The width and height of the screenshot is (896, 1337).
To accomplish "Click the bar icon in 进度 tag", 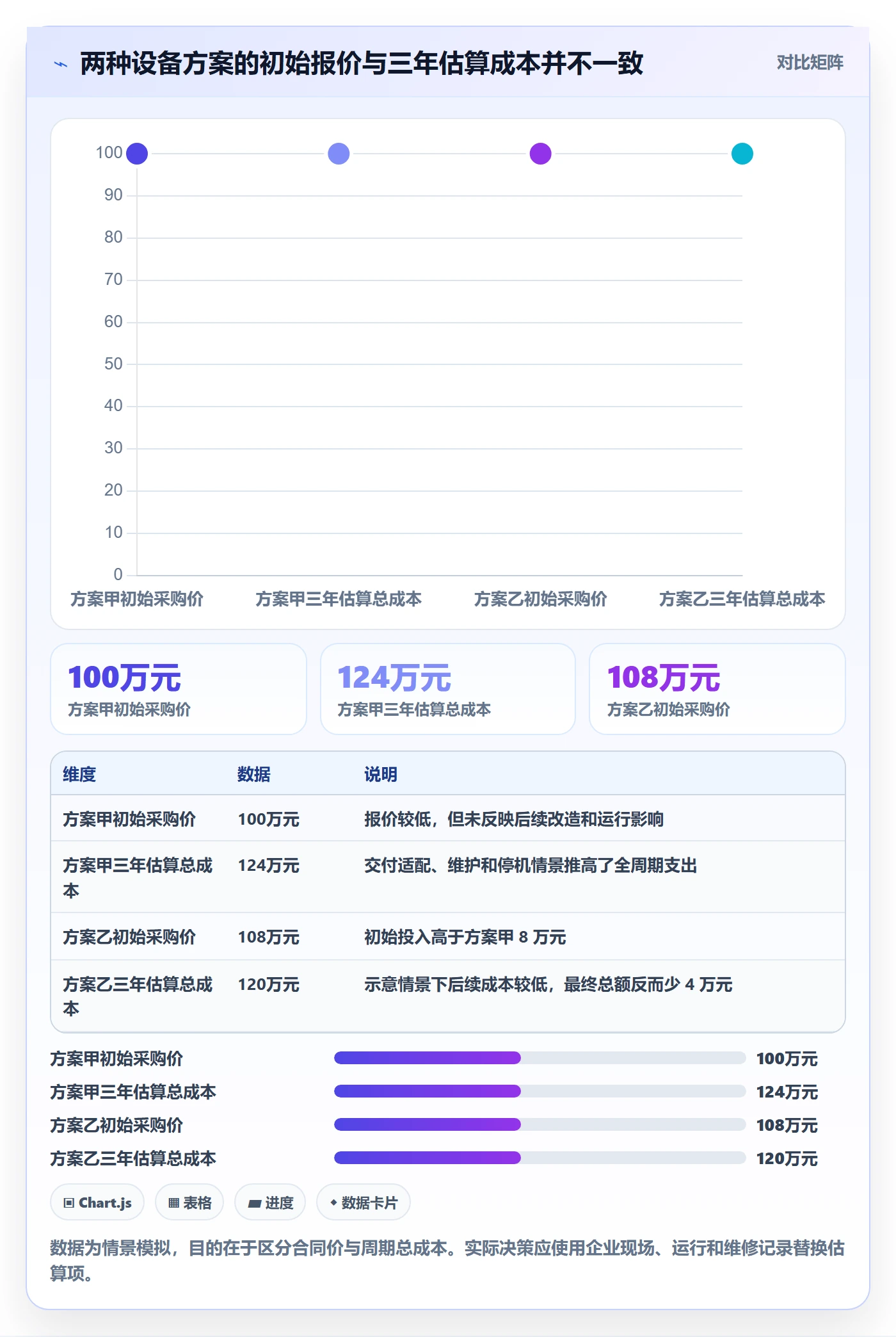I will coord(254,1204).
